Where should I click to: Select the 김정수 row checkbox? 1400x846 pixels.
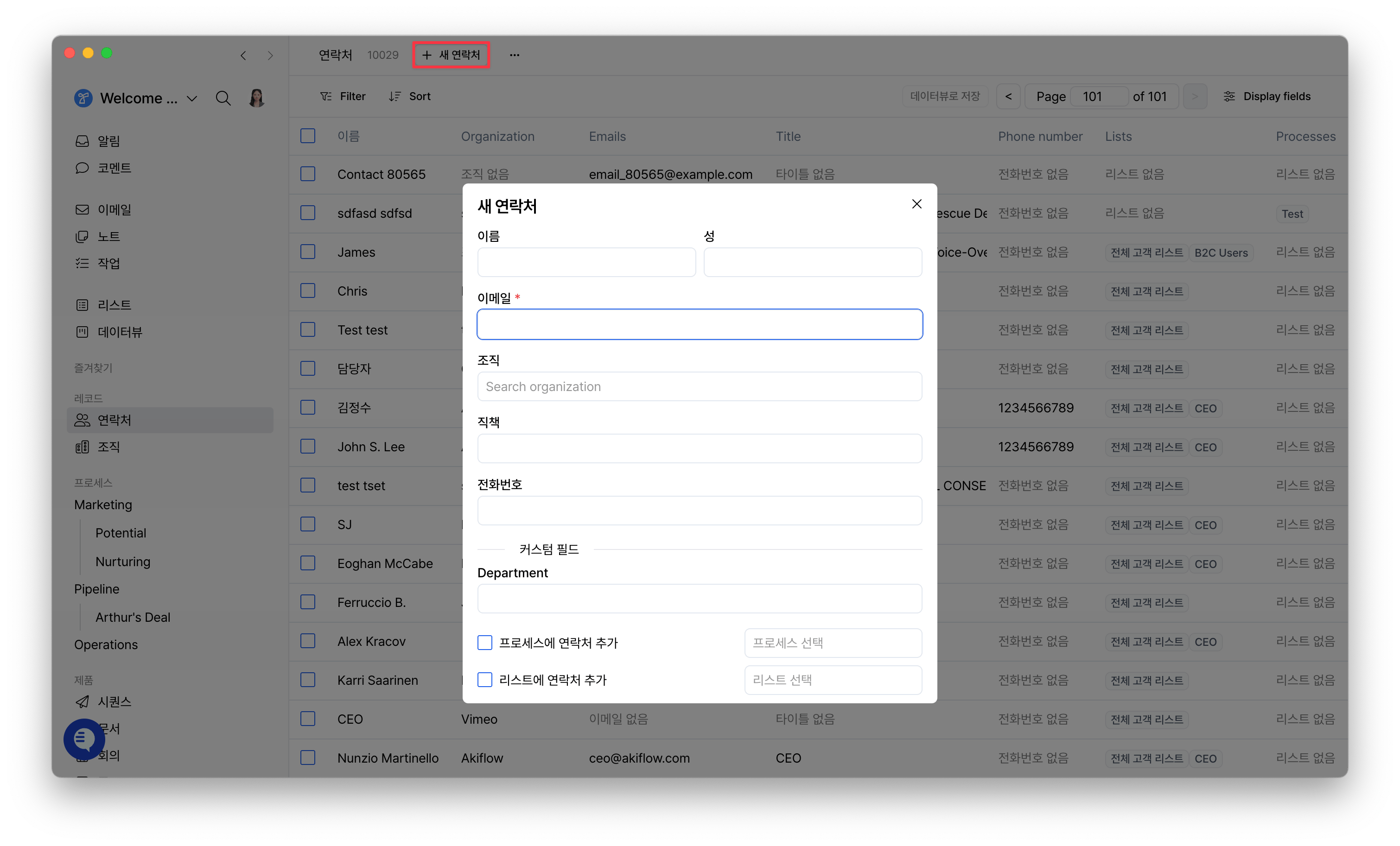pos(307,407)
